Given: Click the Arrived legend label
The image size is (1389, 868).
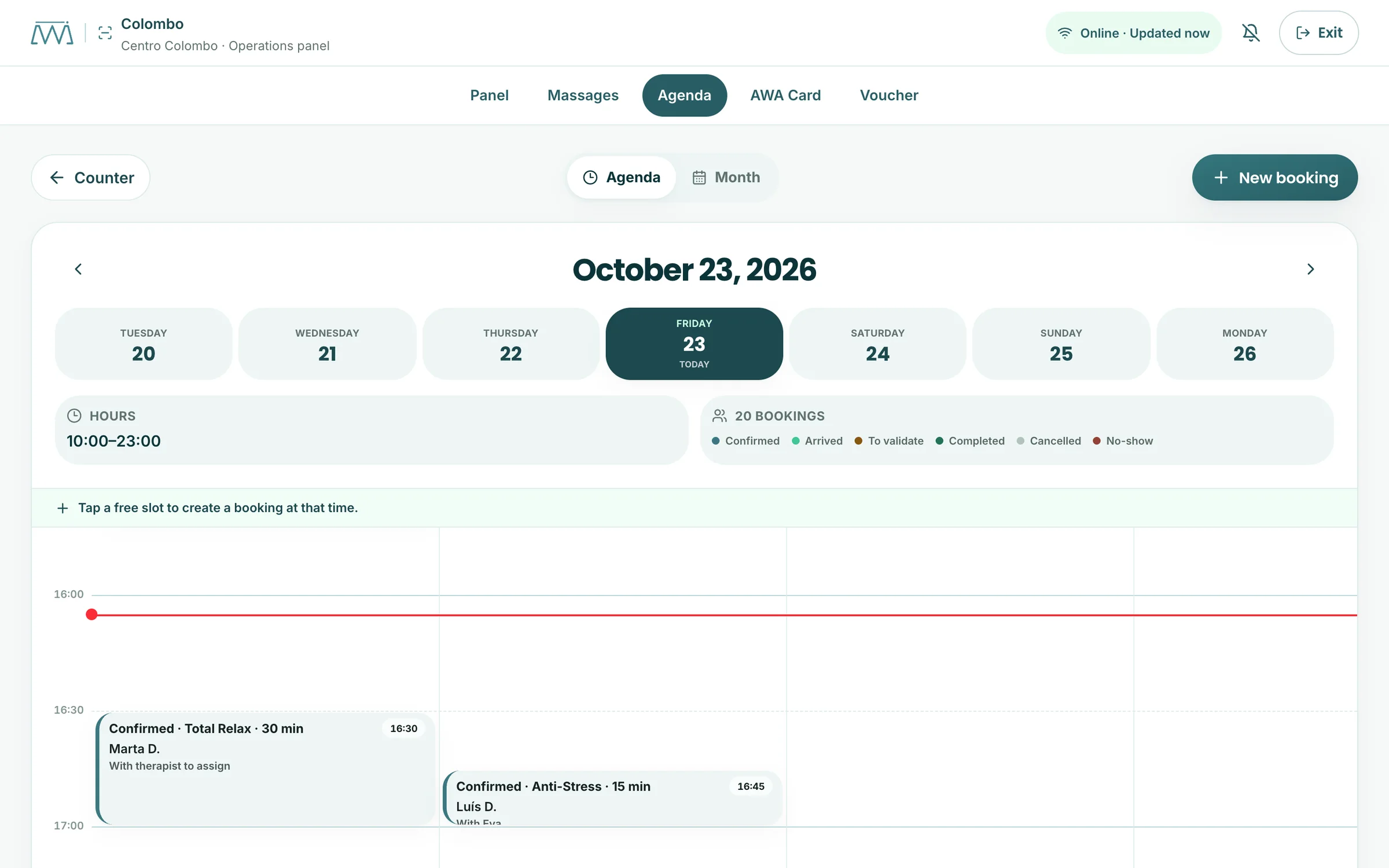Looking at the screenshot, I should [x=824, y=441].
